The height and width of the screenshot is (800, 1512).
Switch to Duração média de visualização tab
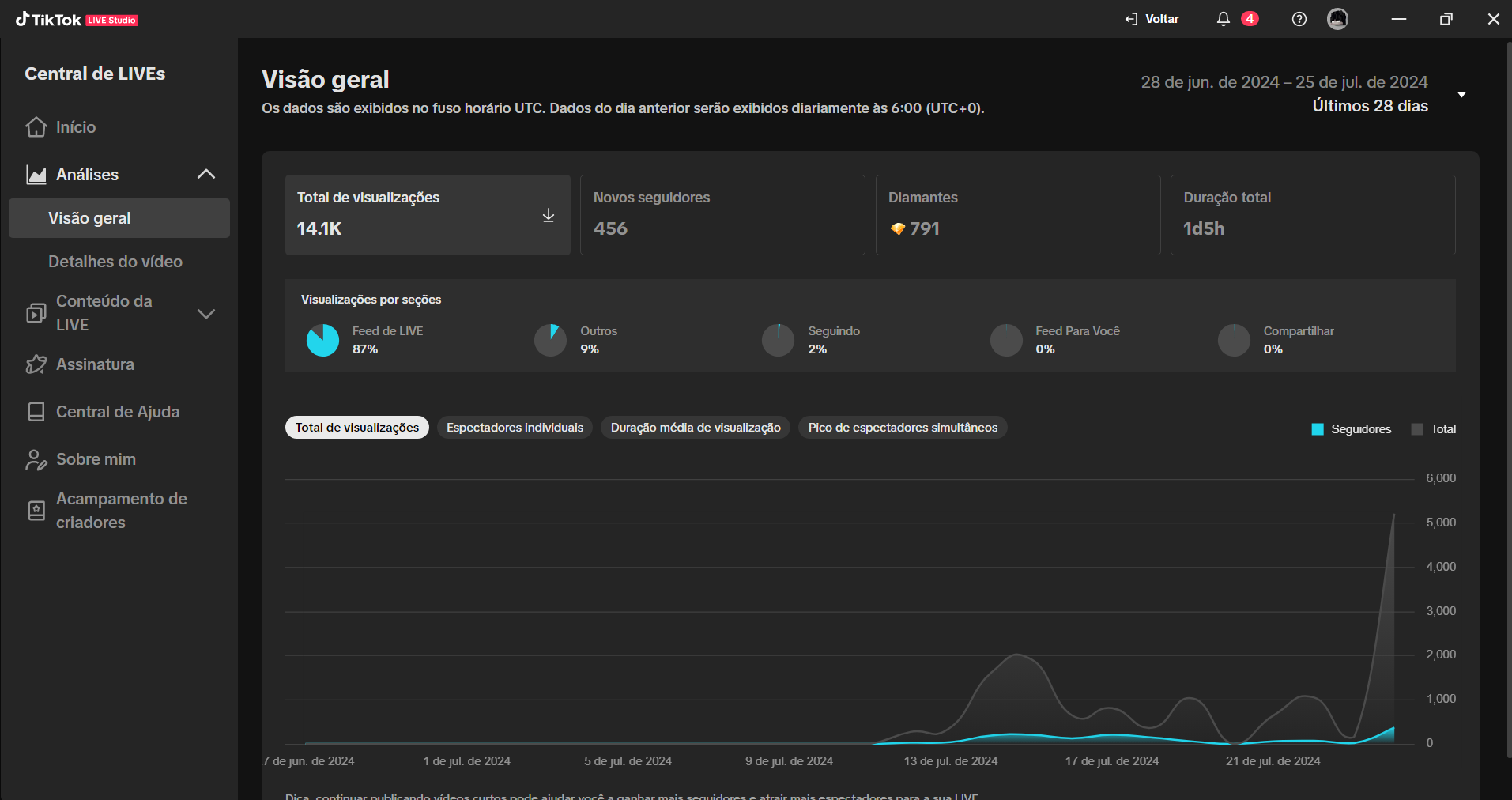click(696, 428)
